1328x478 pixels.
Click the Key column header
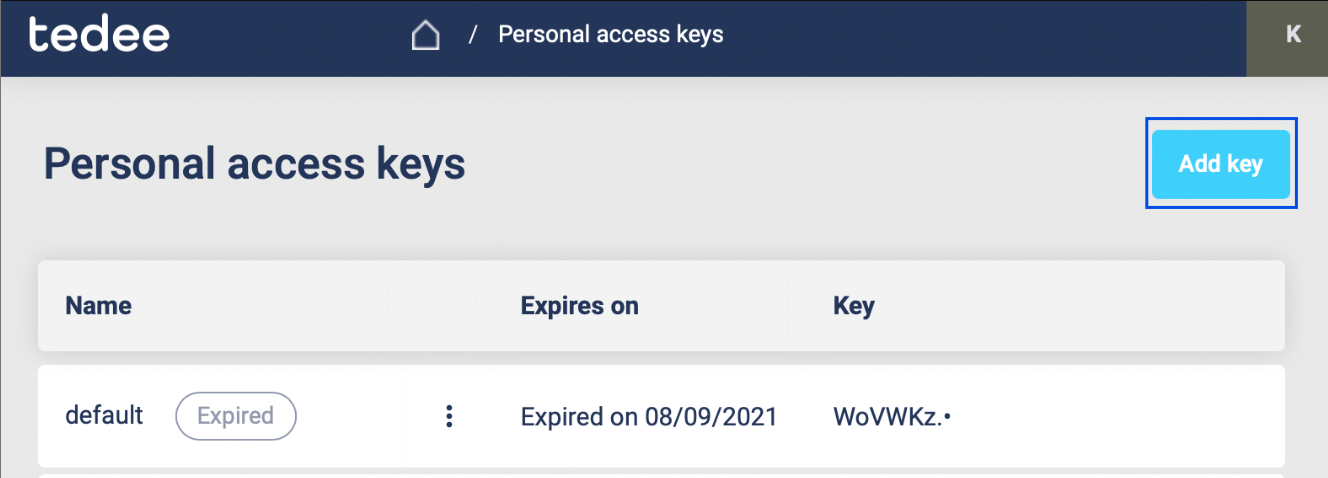853,306
